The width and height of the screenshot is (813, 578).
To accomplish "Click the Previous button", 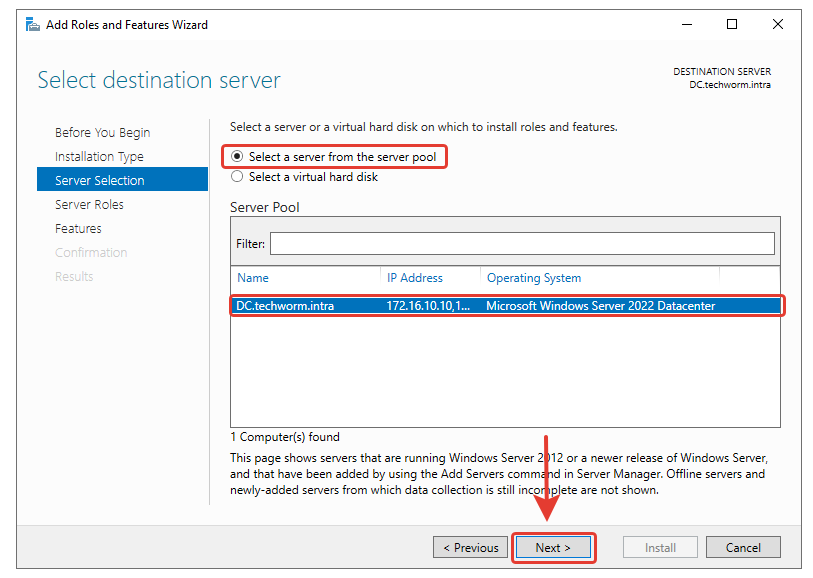I will tap(470, 548).
